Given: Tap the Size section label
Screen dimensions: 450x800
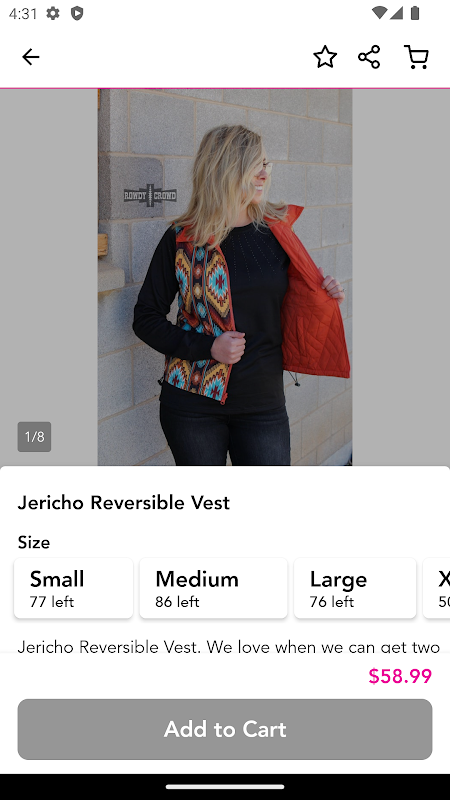Looking at the screenshot, I should click(x=34, y=542).
